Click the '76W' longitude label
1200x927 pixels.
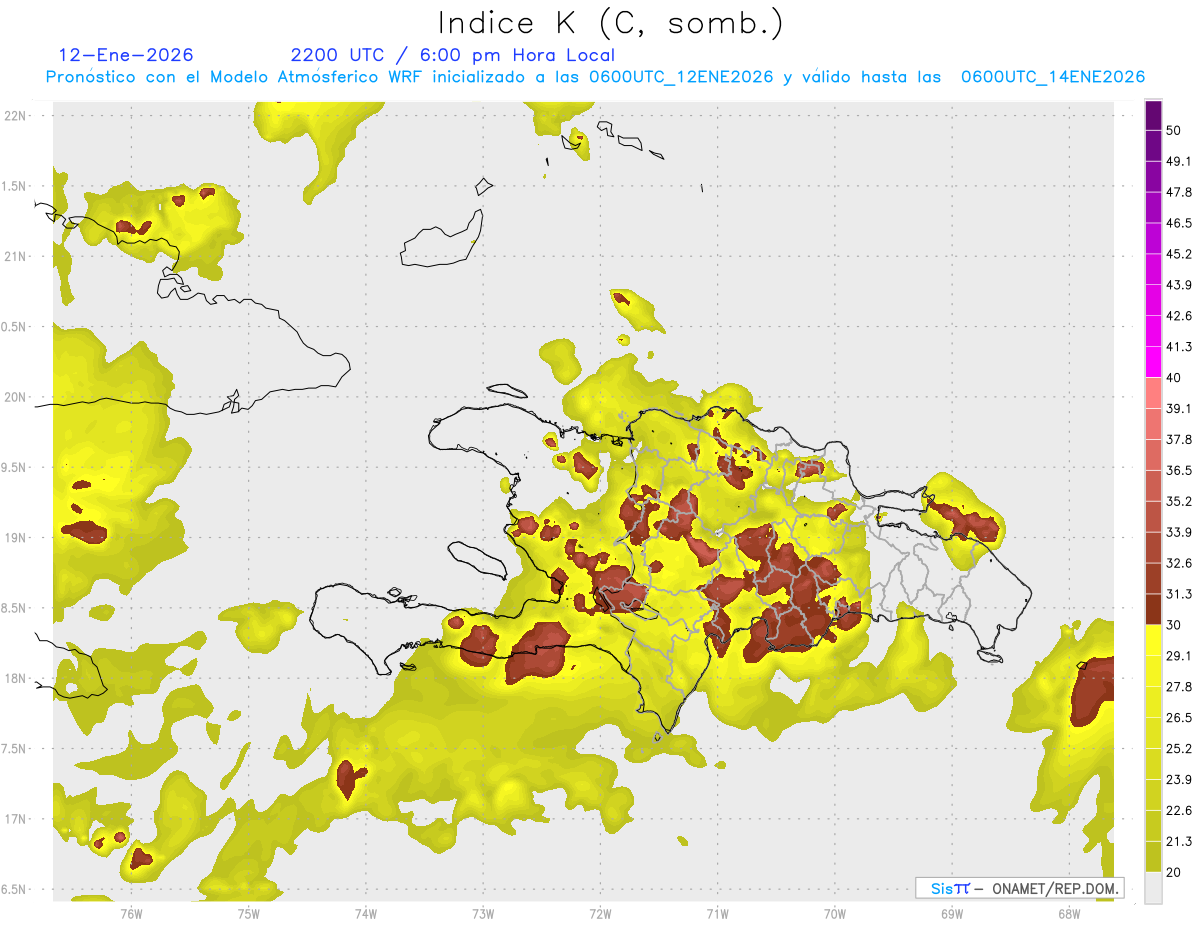[x=131, y=912]
